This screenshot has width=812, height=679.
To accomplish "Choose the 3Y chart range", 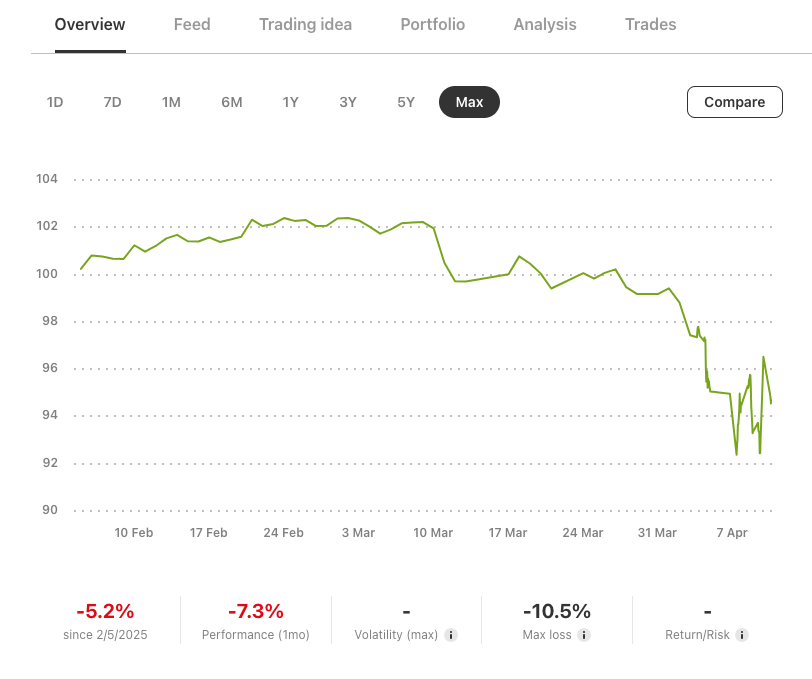I will click(x=348, y=102).
